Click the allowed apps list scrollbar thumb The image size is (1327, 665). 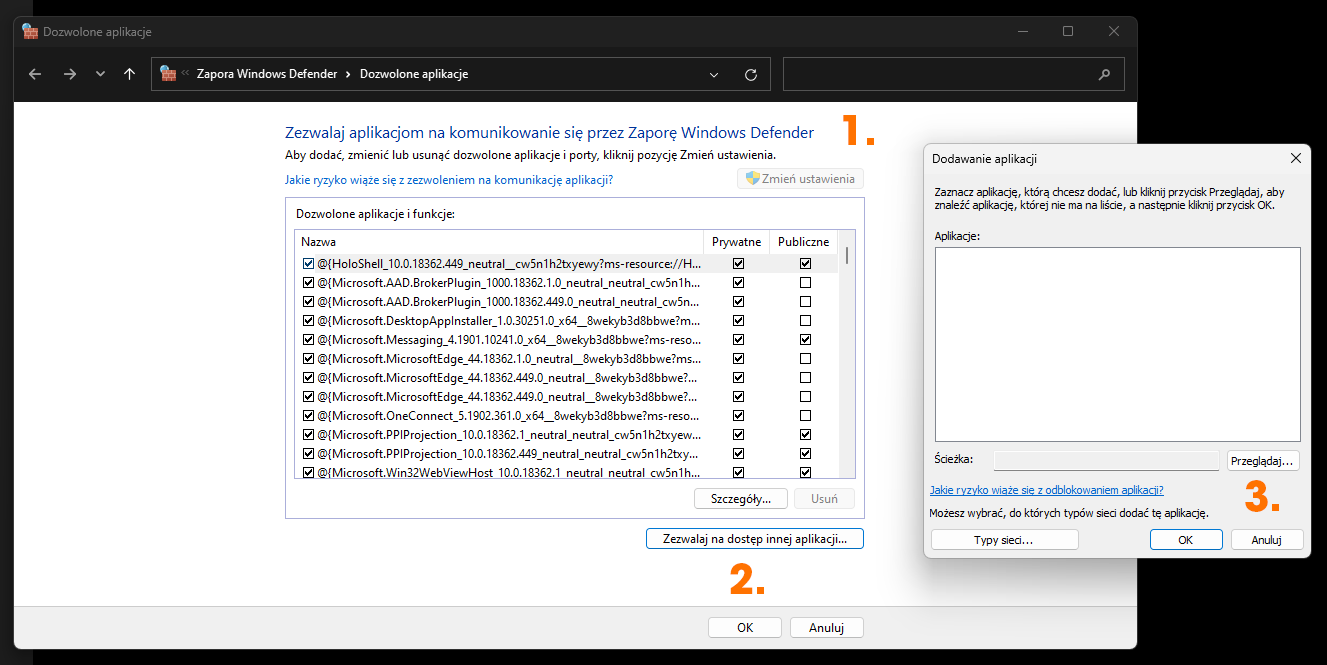point(847,255)
